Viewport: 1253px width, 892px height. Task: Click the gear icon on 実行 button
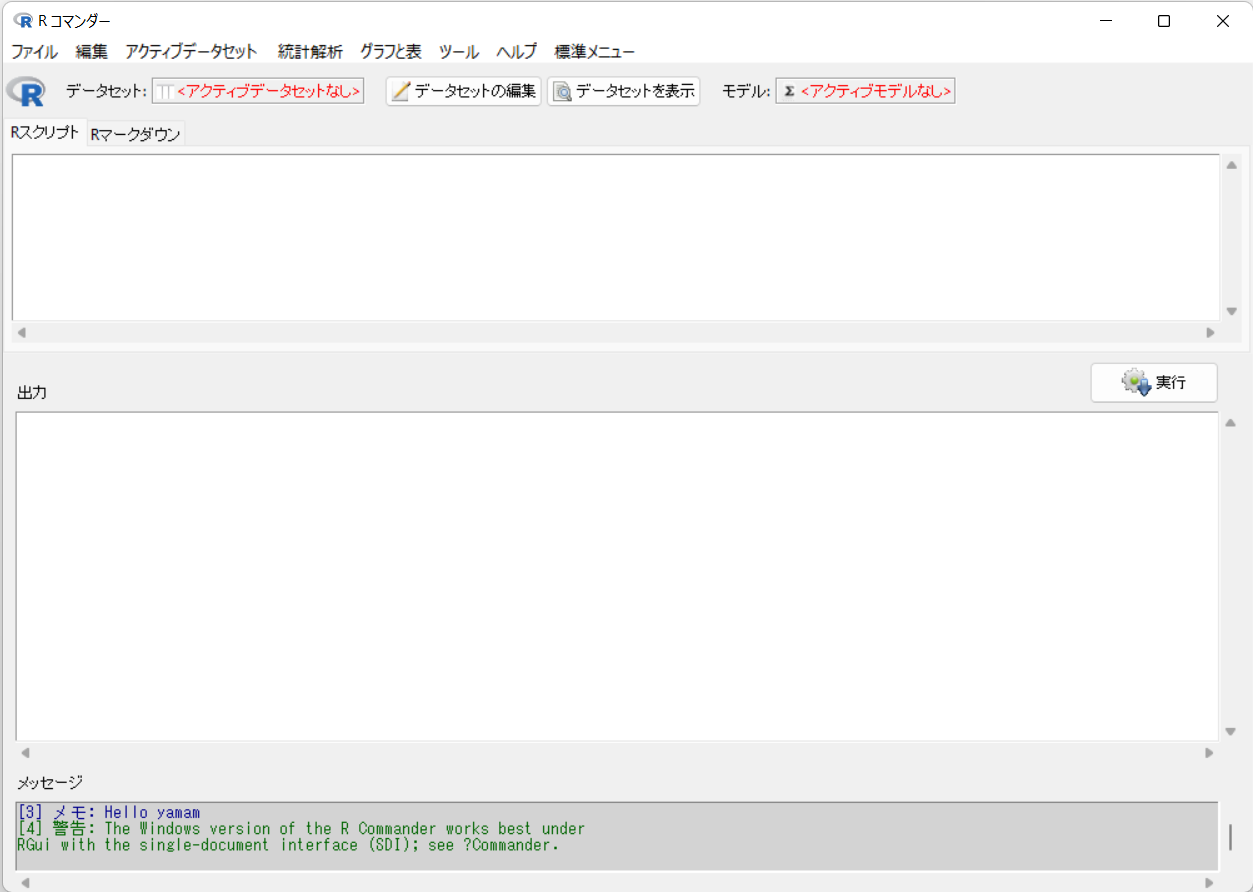pos(1136,383)
